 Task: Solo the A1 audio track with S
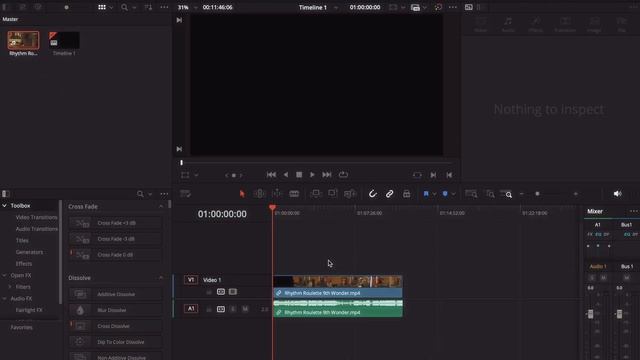233,309
